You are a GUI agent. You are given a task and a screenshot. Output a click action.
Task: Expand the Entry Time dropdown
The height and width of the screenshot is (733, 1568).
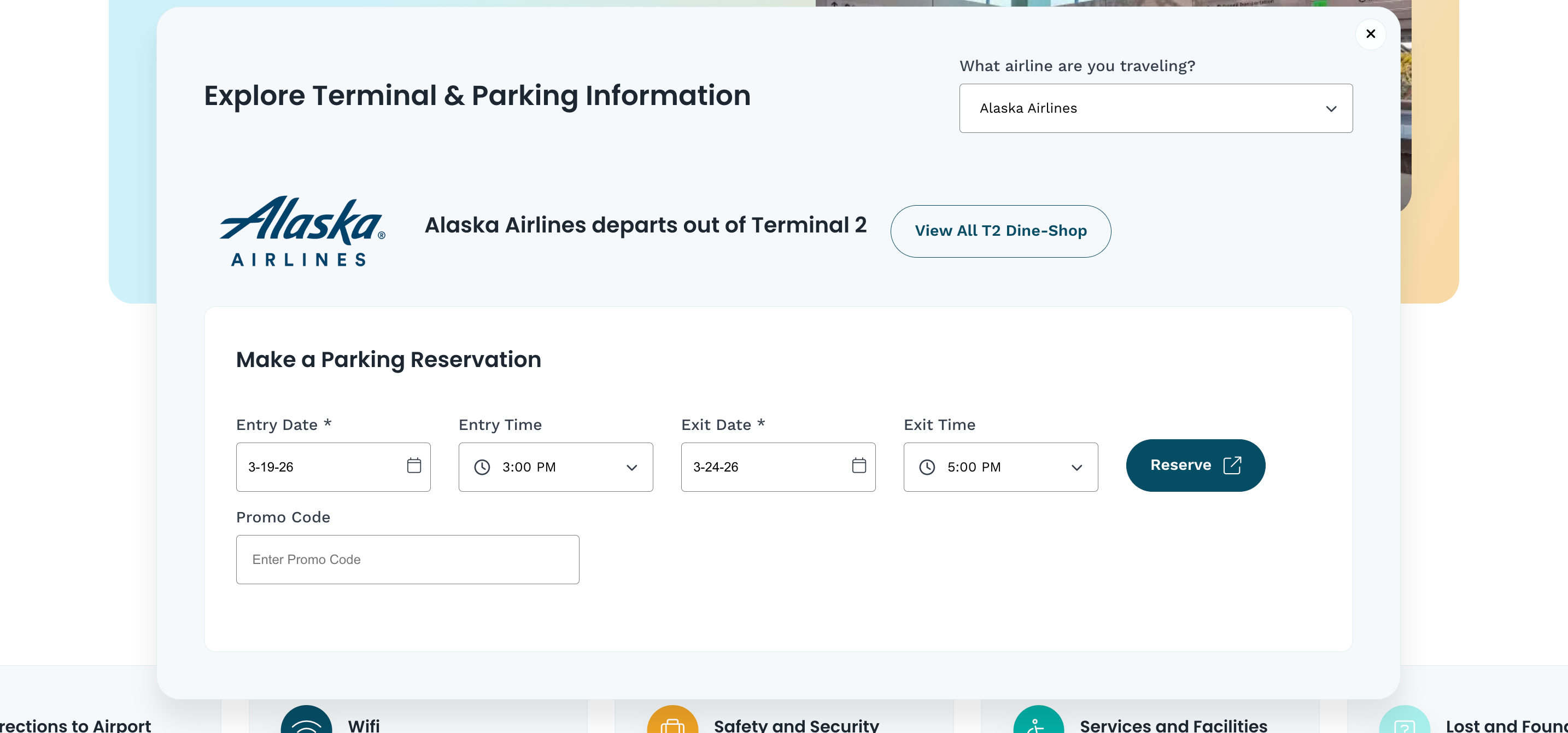tap(631, 468)
